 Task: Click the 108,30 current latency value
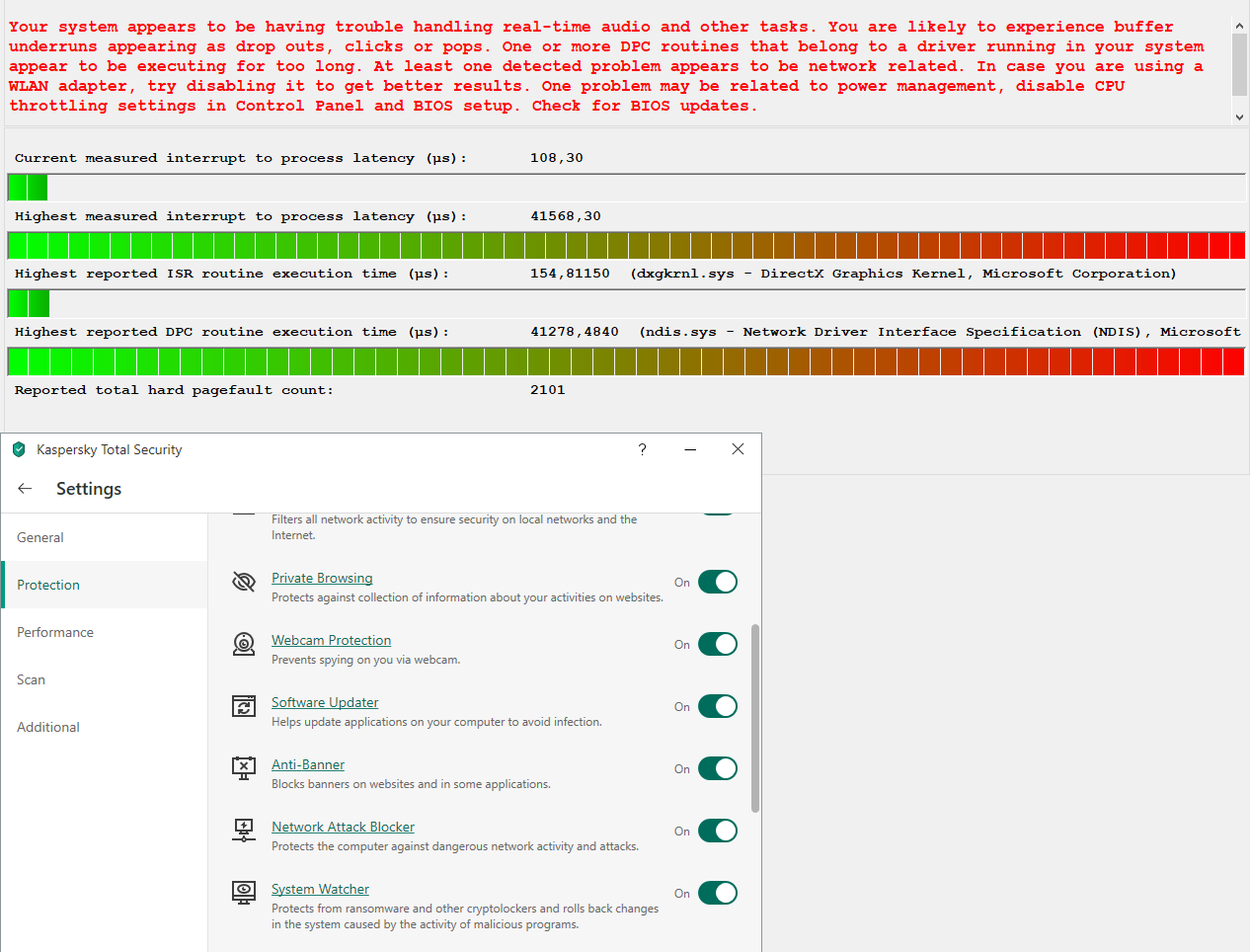(x=556, y=158)
